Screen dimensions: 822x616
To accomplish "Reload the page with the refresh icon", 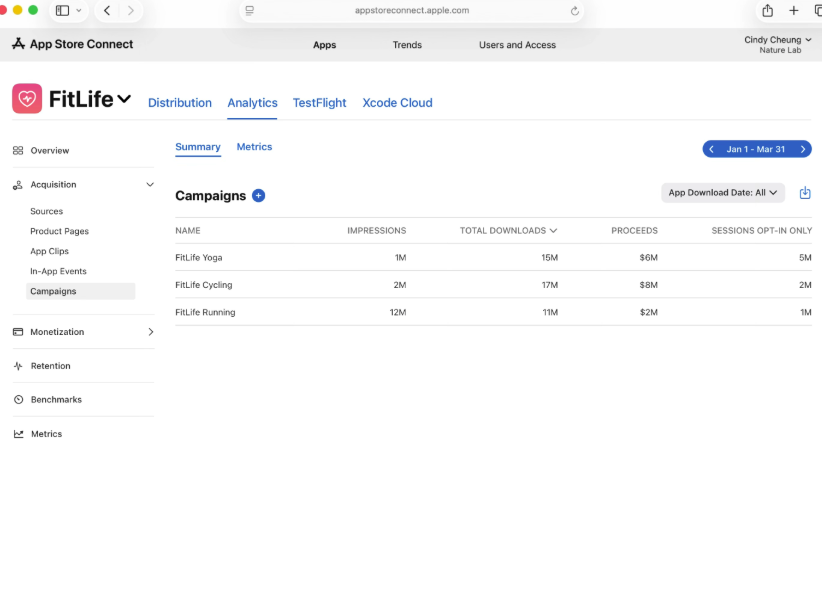I will [x=575, y=10].
